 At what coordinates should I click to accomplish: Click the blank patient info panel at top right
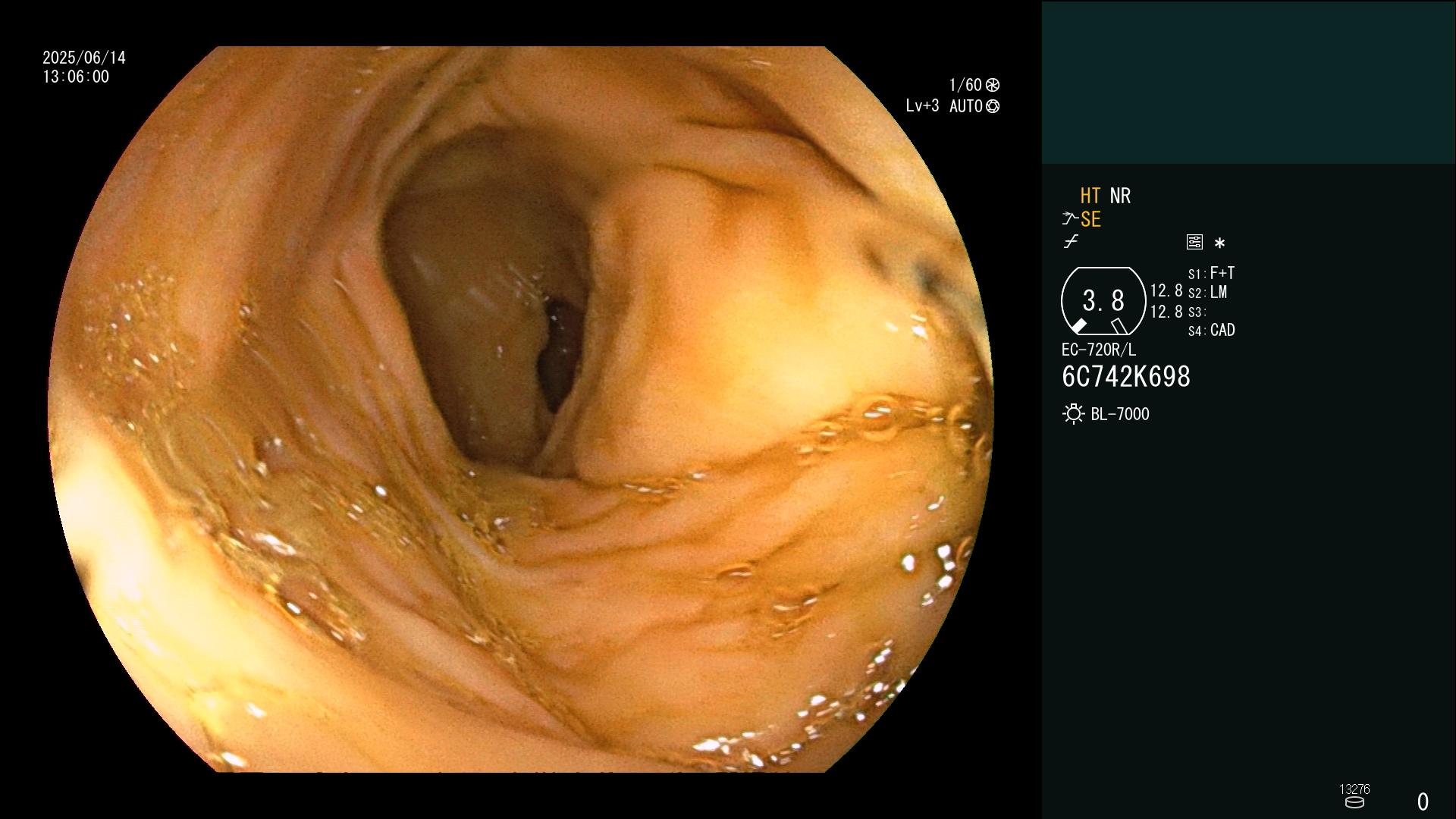pos(1248,82)
